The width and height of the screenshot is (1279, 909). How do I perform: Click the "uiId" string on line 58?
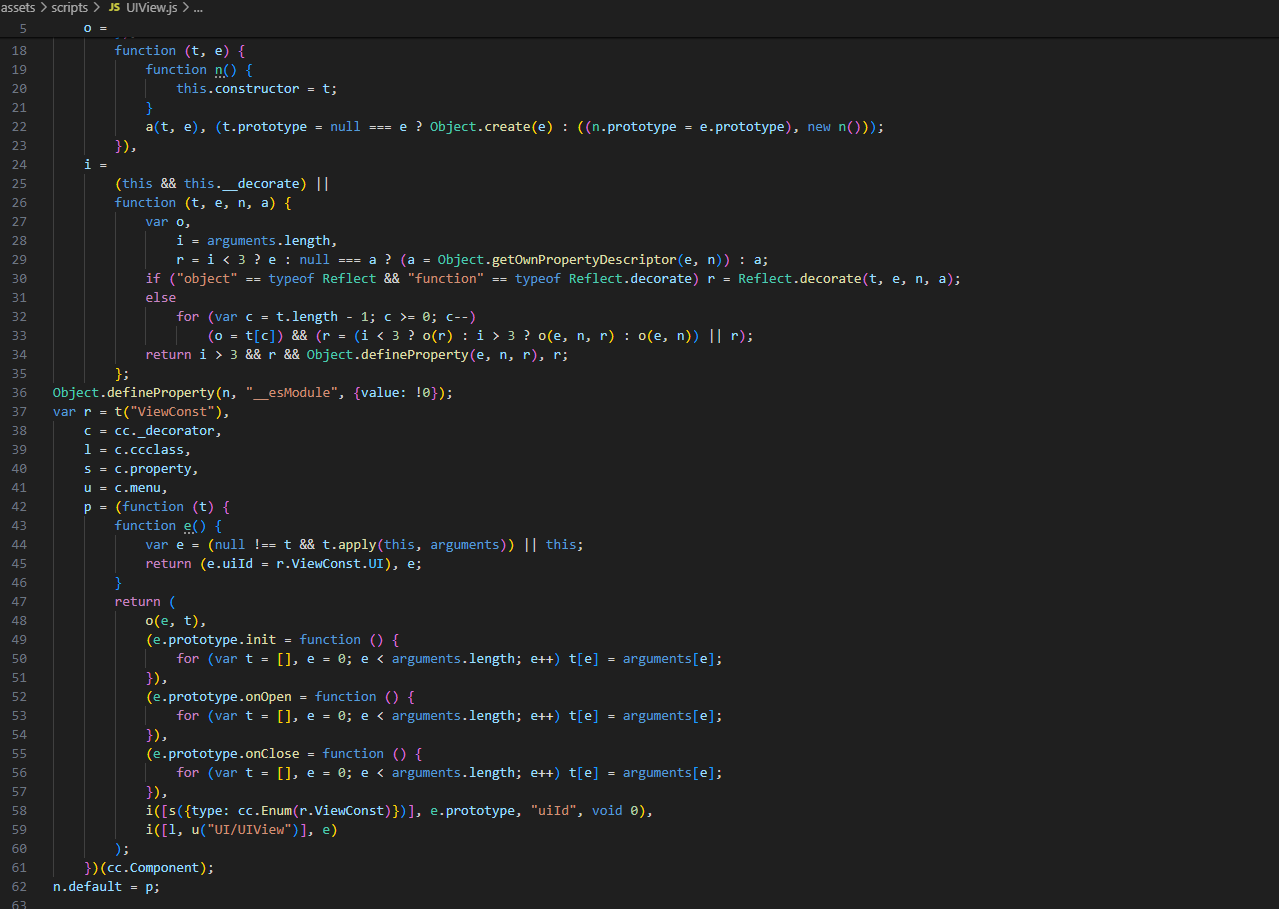click(x=553, y=810)
